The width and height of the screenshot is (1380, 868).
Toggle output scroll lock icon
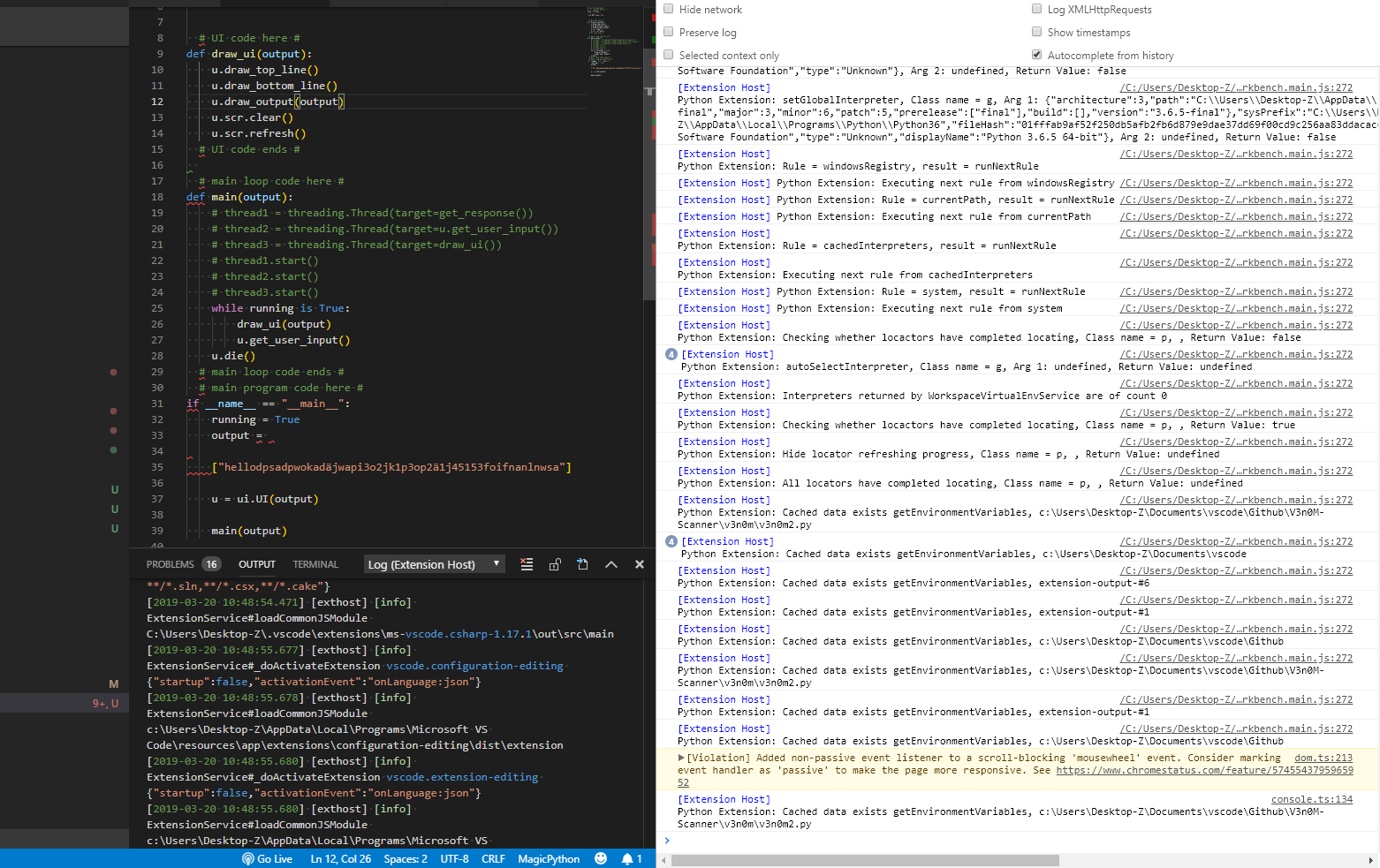[x=555, y=564]
